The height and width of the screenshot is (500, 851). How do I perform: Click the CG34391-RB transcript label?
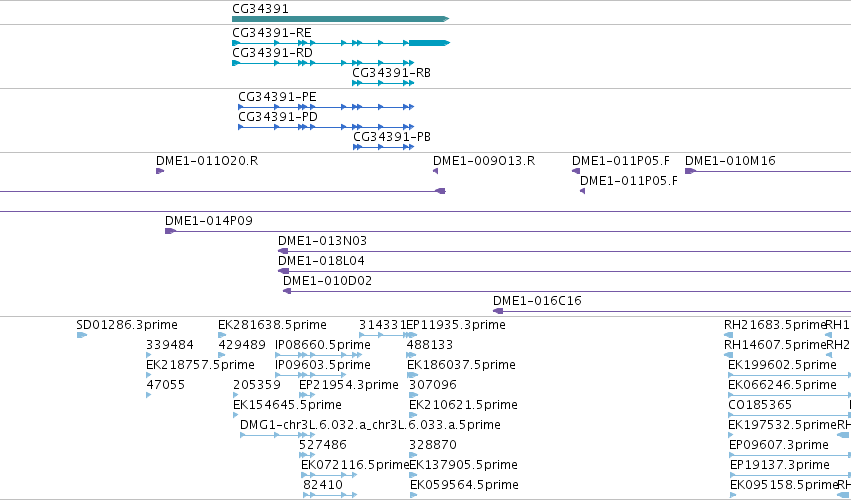point(391,73)
